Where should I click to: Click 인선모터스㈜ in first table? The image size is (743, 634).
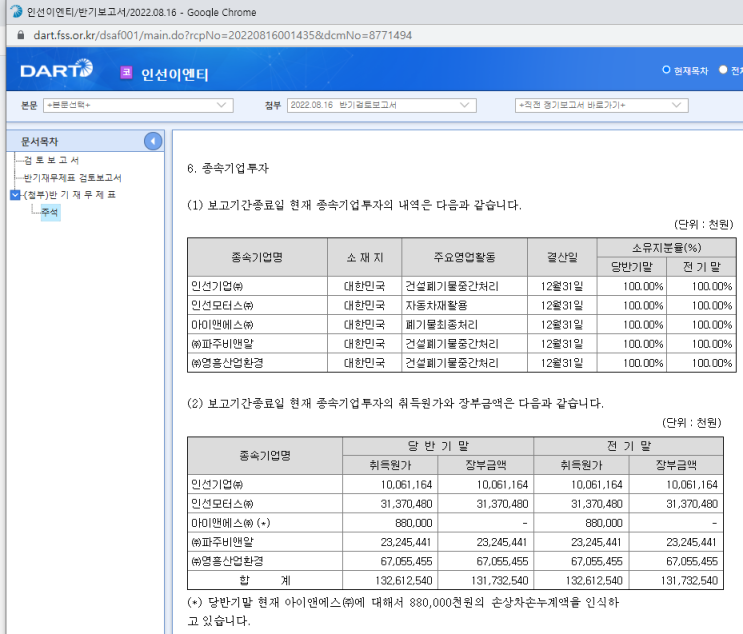coord(222,305)
